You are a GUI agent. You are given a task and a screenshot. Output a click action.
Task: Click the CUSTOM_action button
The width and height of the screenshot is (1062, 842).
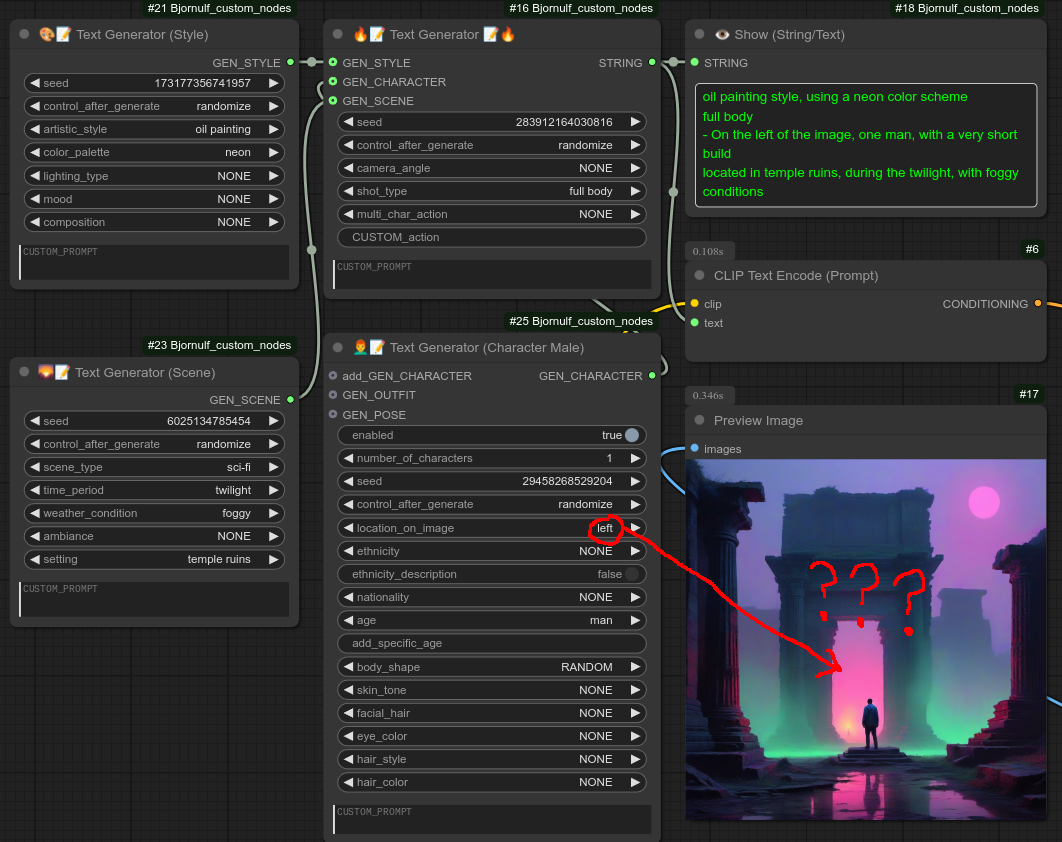point(491,237)
